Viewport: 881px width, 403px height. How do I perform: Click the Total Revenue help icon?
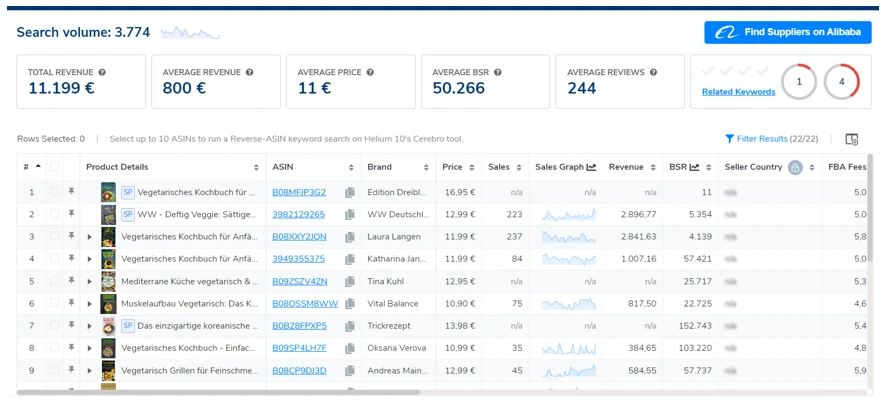pos(102,73)
